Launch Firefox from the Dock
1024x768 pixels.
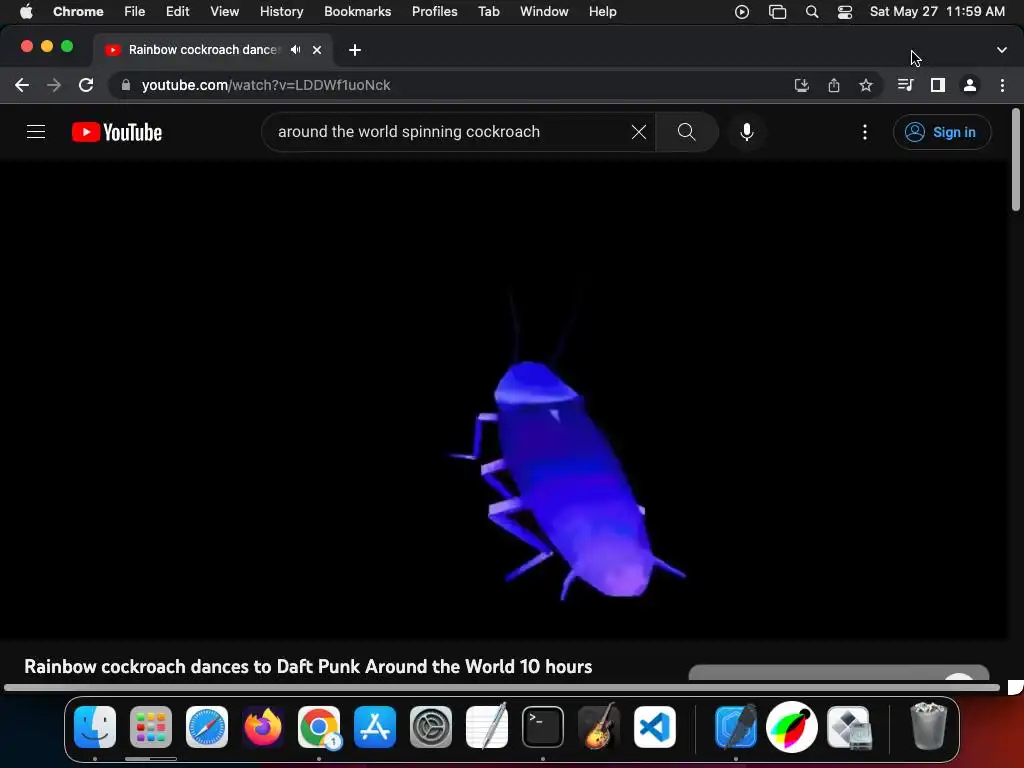click(x=263, y=727)
